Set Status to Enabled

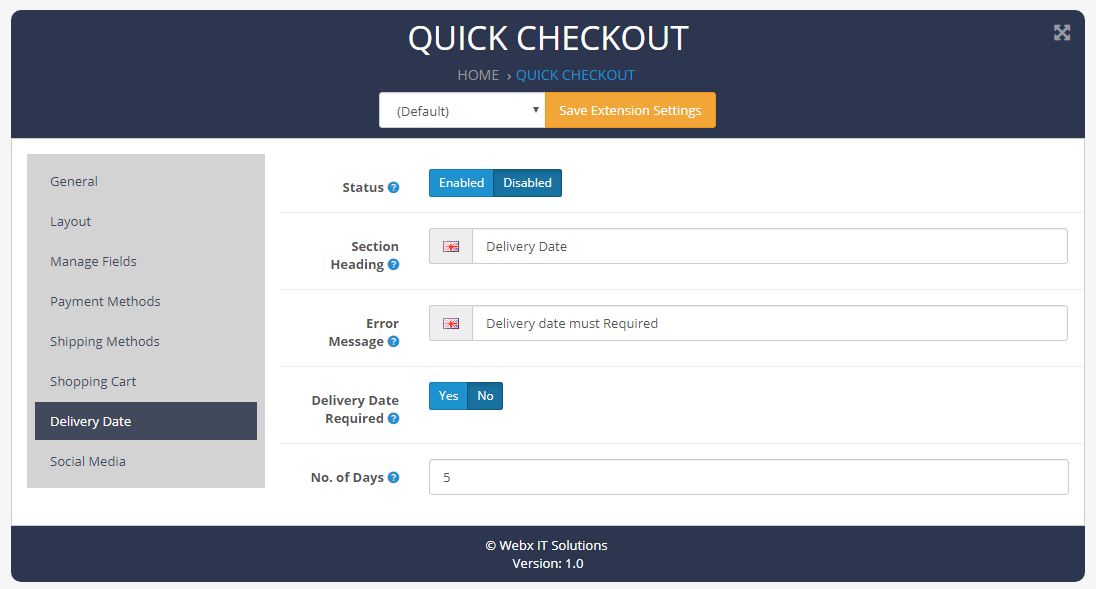(461, 182)
